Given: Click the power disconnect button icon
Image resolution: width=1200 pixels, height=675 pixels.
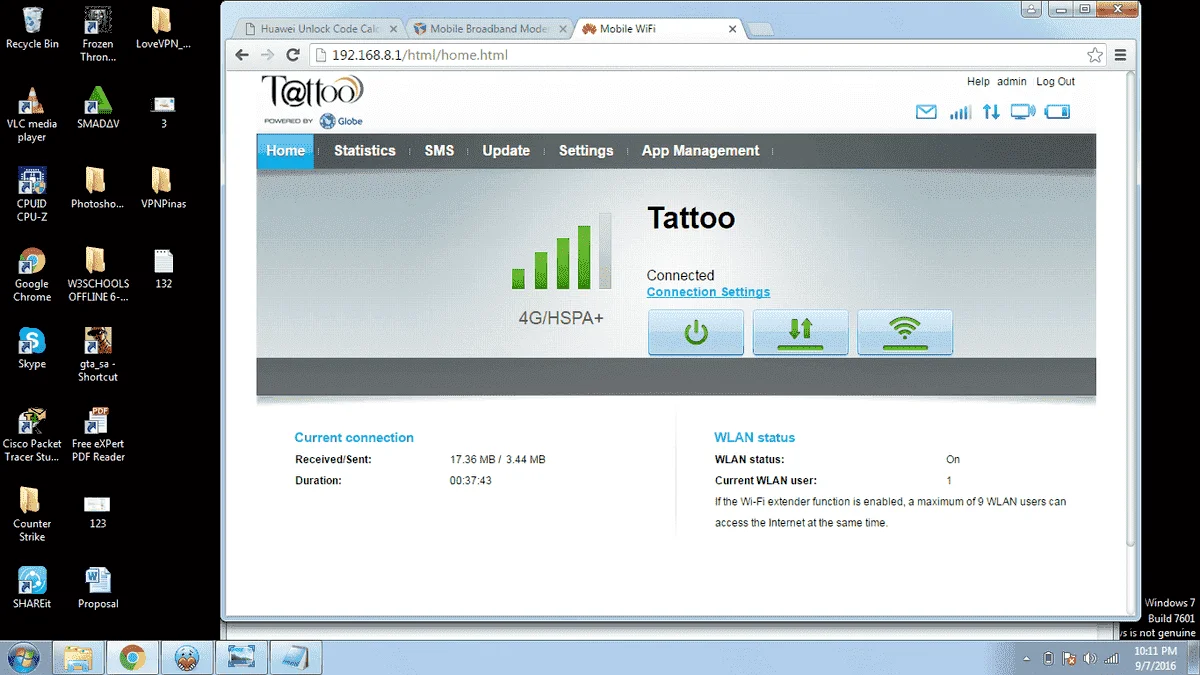Looking at the screenshot, I should [x=696, y=332].
